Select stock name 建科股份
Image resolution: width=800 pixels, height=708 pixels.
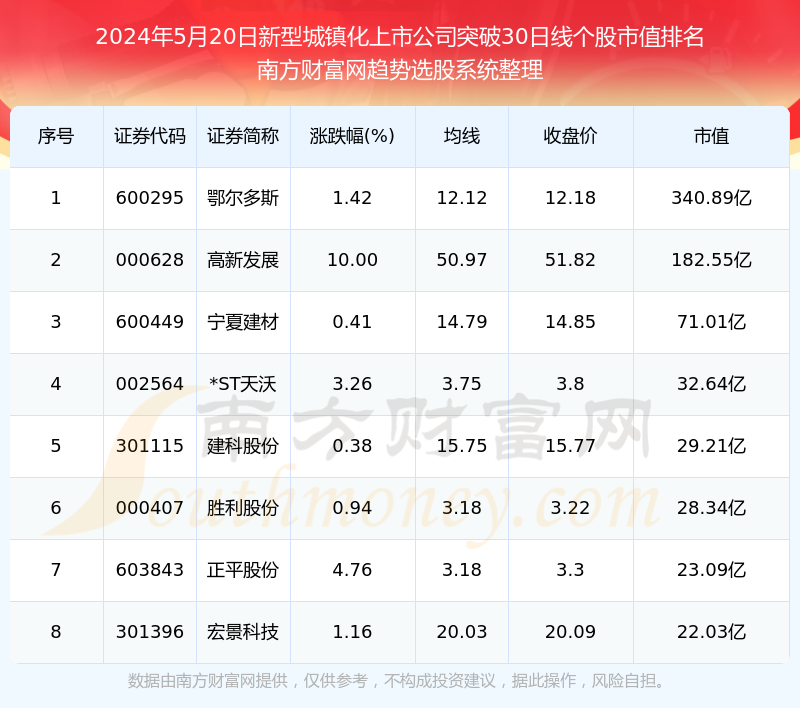243,446
